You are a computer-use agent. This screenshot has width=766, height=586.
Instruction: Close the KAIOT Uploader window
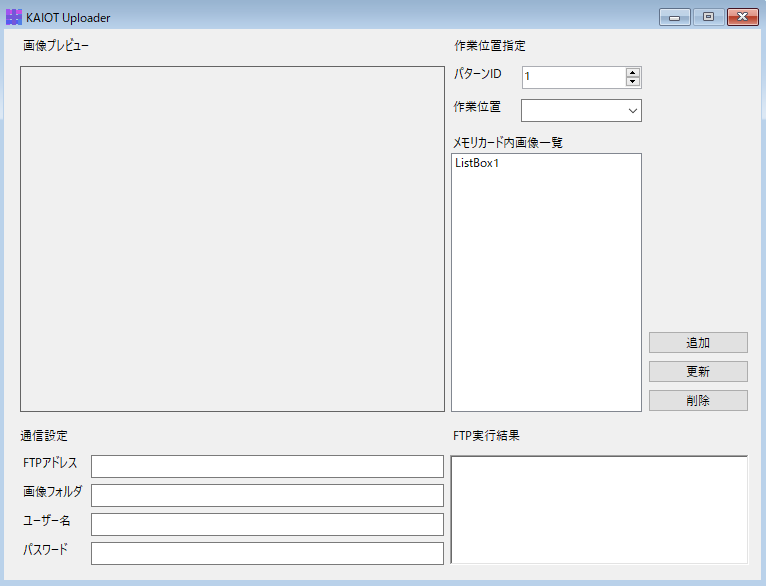(742, 17)
